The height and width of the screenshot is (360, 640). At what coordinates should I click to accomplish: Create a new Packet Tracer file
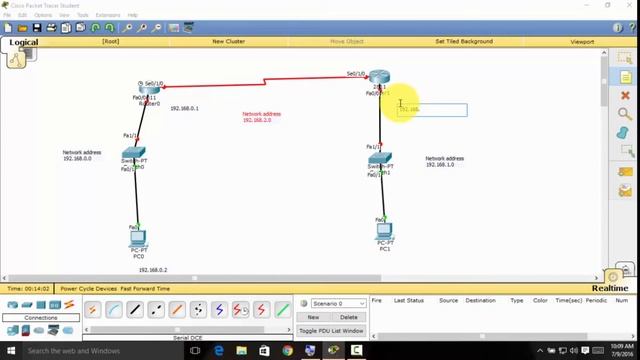tap(8, 28)
